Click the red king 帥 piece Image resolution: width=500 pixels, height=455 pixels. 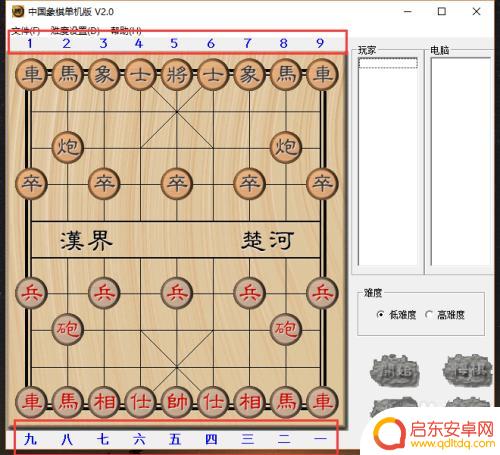coord(177,402)
